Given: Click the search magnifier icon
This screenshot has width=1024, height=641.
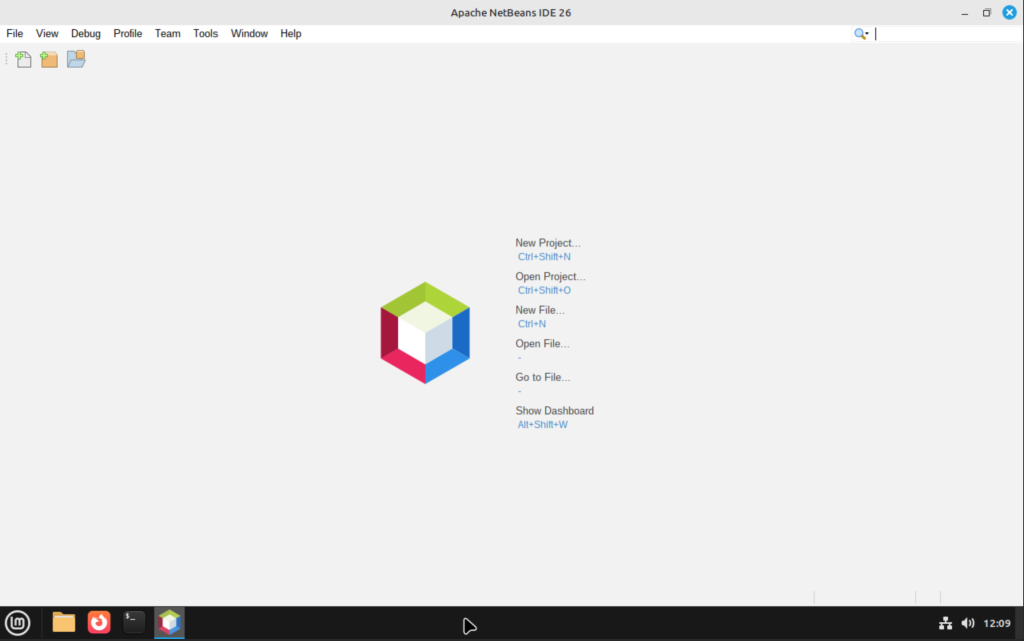Looking at the screenshot, I should click(x=858, y=33).
